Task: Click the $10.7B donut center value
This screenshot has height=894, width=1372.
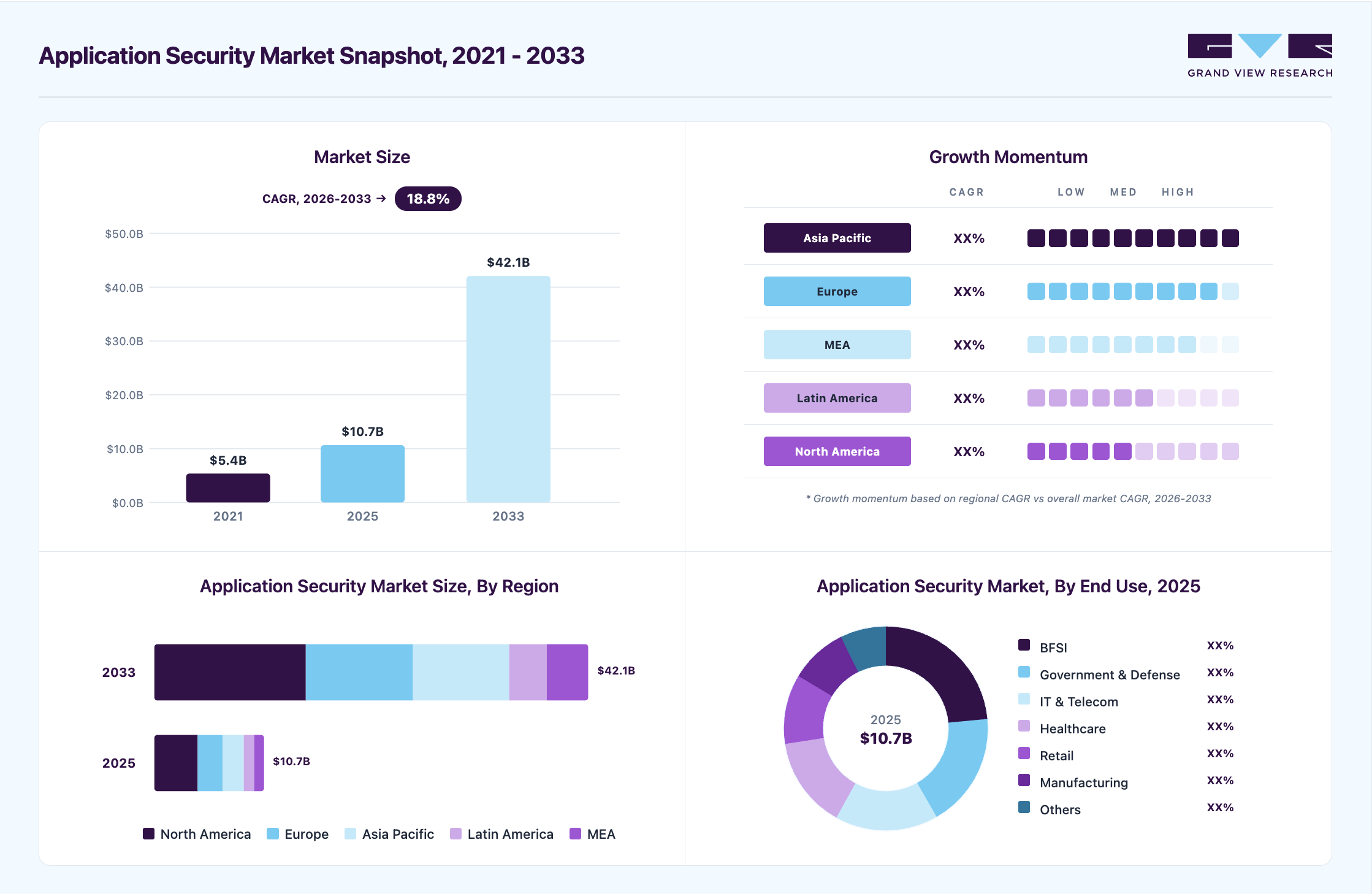Action: tap(886, 738)
